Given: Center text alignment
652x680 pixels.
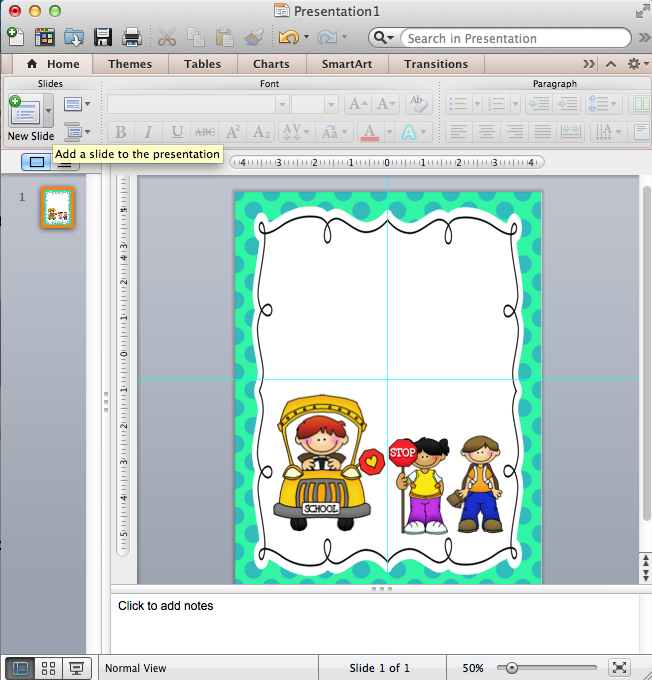Looking at the screenshot, I should click(x=487, y=132).
